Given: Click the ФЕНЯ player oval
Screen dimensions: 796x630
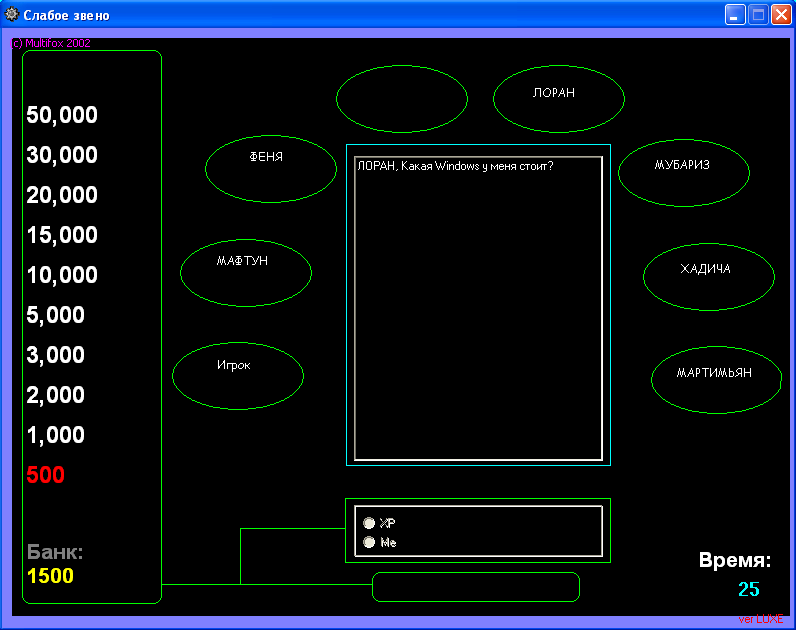Looking at the screenshot, I should coord(271,169).
